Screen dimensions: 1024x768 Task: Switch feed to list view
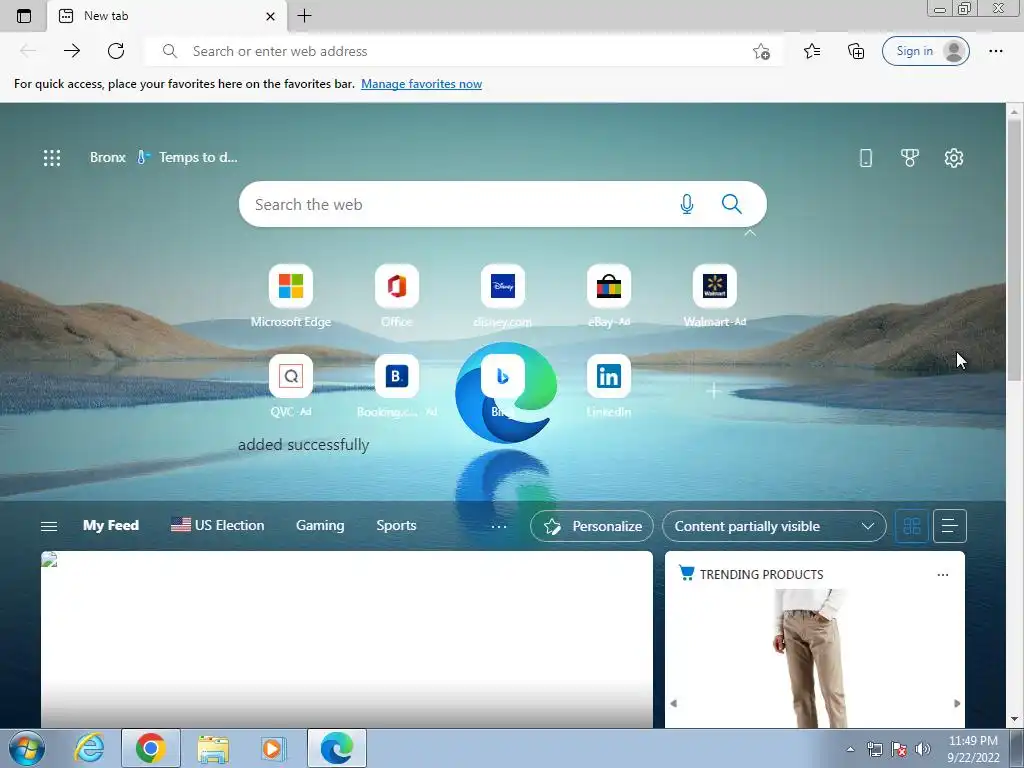tap(950, 526)
